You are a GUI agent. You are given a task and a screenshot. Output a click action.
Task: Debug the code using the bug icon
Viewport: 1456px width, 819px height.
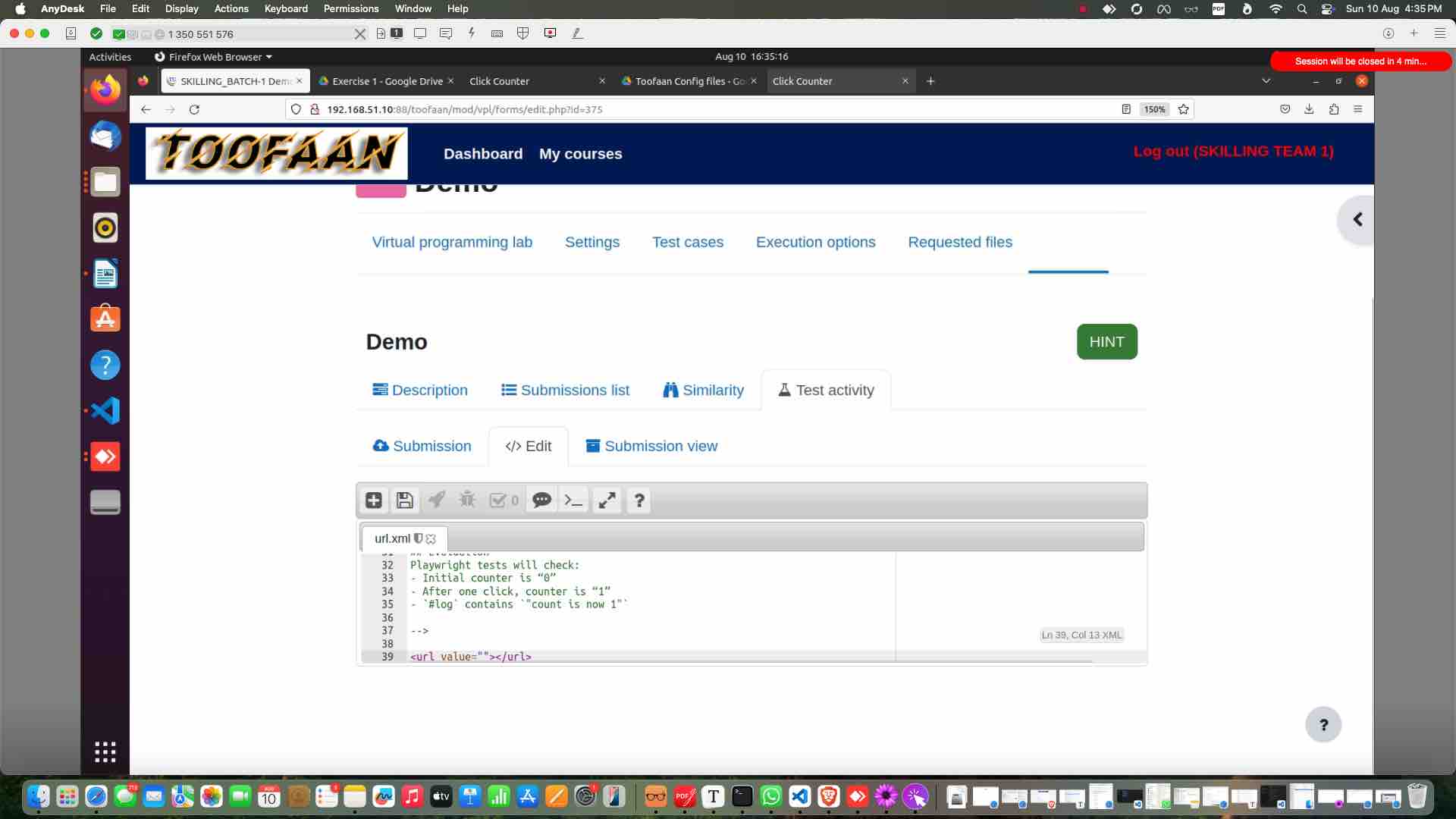tap(467, 500)
